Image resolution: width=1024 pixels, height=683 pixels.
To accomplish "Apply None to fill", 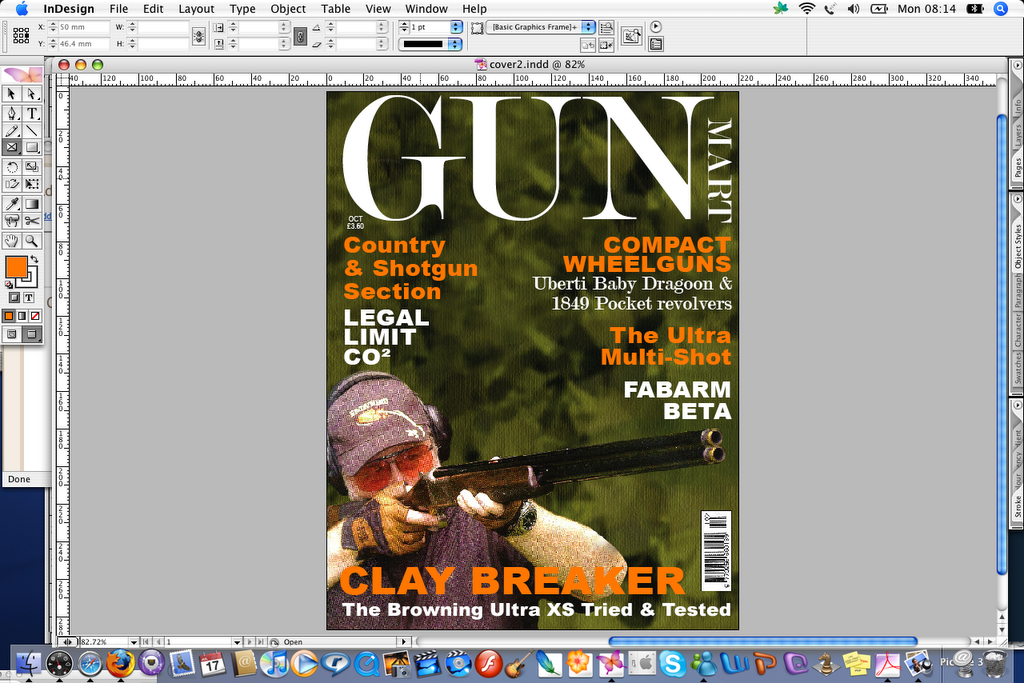I will 35,316.
